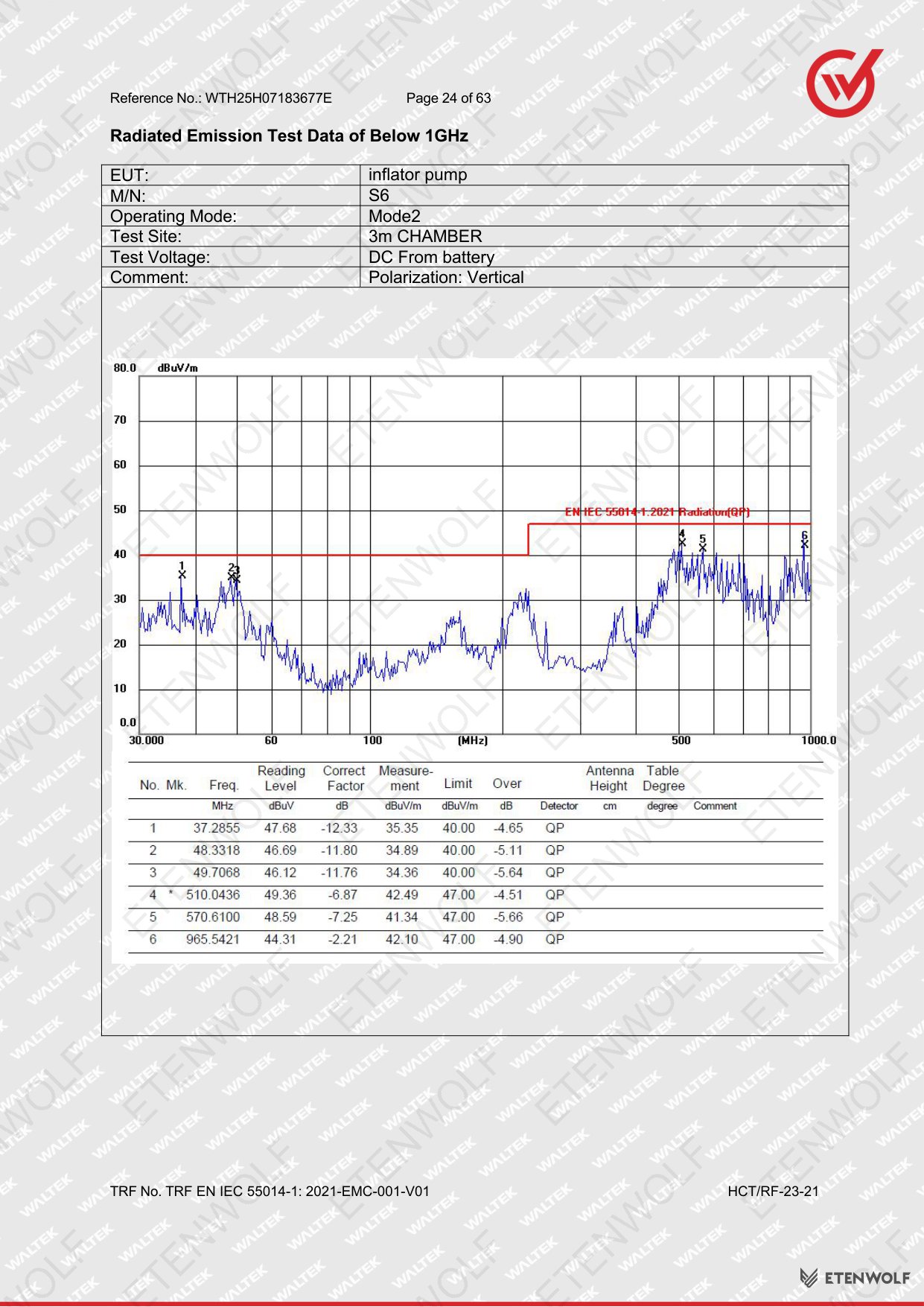The image size is (924, 1307).
Task: Click the '1000.0' x-axis end value
Action: click(818, 740)
